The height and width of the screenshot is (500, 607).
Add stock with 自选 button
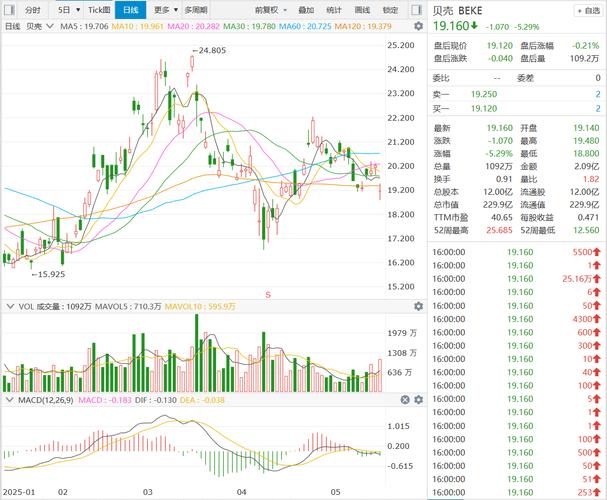[587, 11]
